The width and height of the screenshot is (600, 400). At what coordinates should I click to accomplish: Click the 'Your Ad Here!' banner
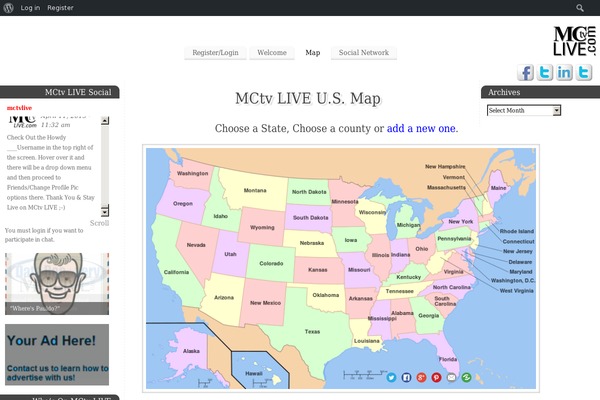click(57, 354)
